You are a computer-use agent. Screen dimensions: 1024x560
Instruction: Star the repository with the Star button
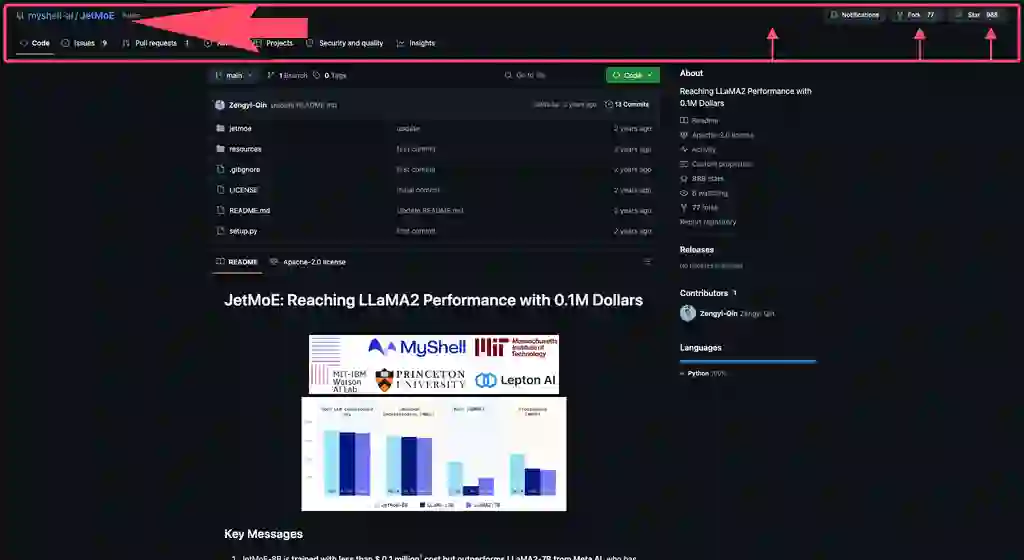click(x=978, y=15)
